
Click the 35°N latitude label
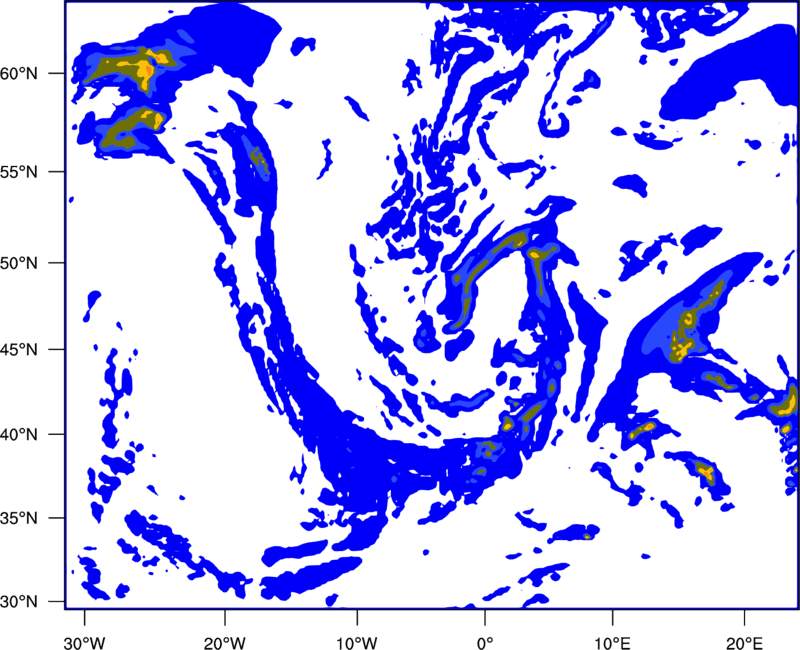[19, 518]
